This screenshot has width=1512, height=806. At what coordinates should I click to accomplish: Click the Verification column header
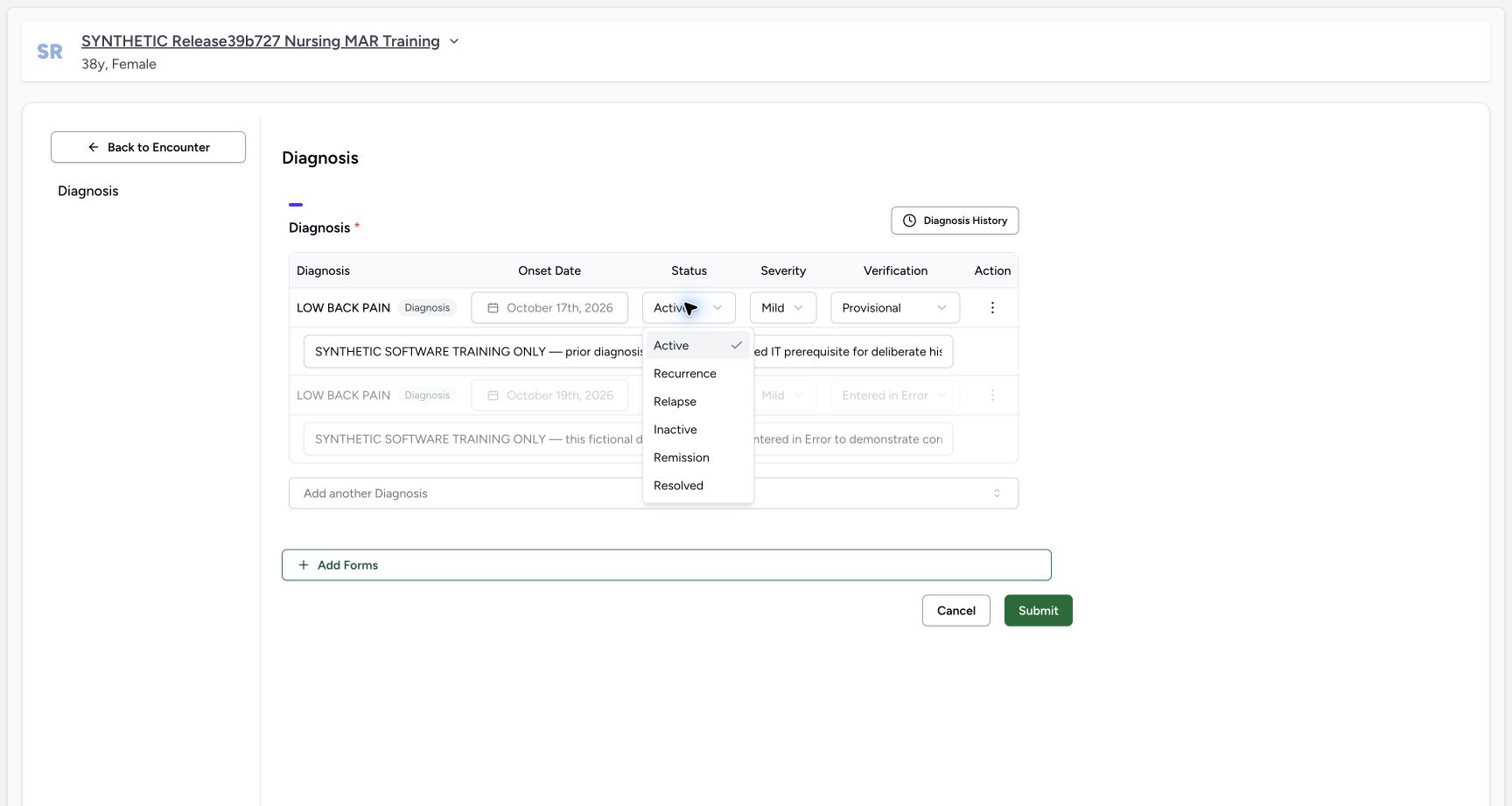point(895,271)
